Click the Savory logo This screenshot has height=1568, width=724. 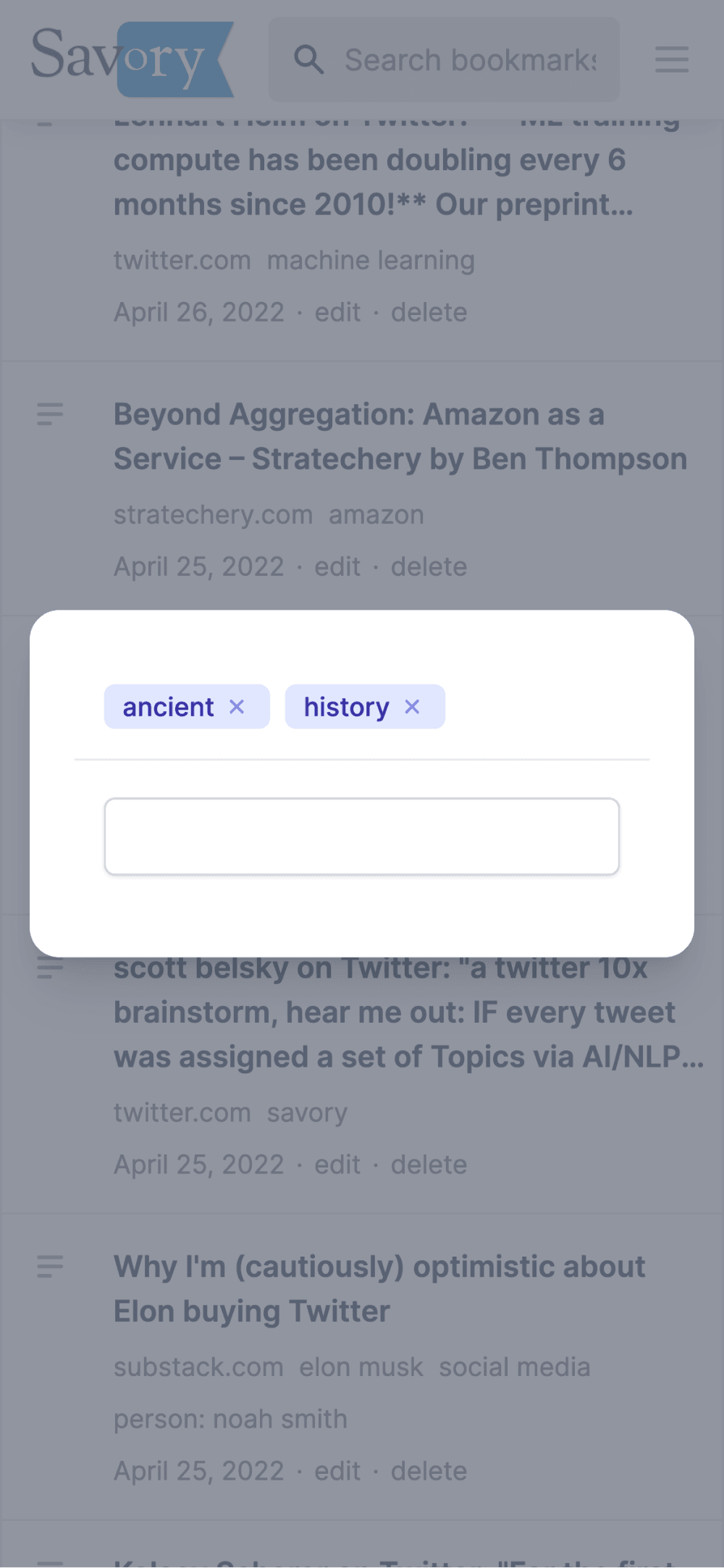[x=132, y=59]
